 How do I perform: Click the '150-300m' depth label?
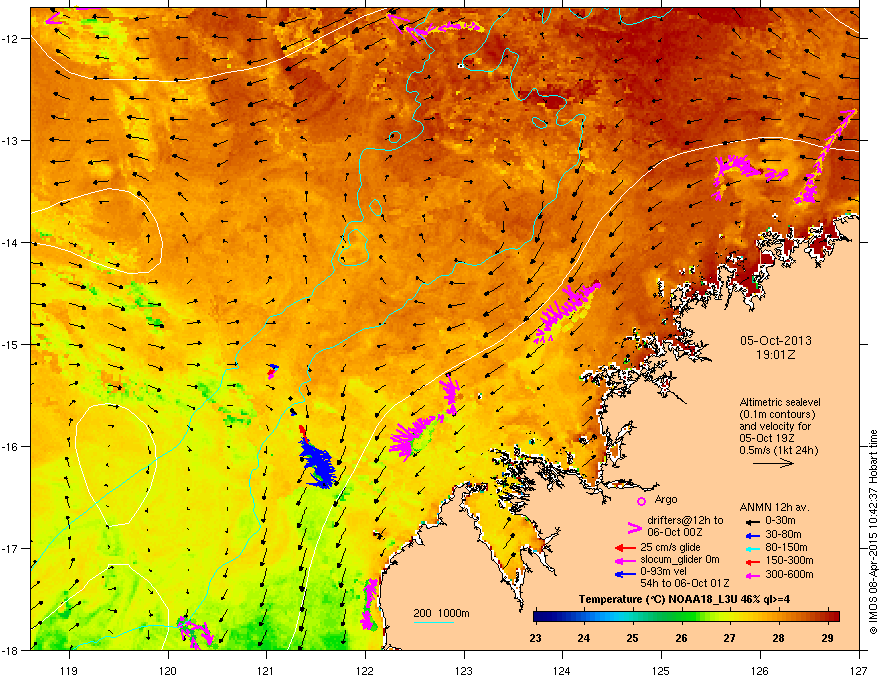pos(789,560)
